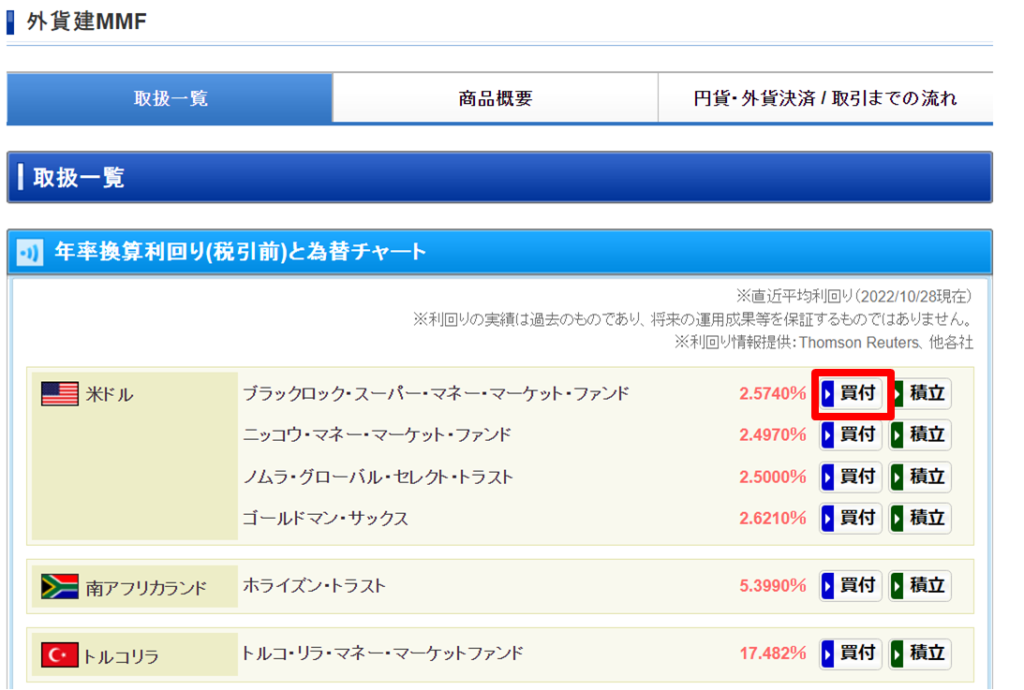Click the arrow icon on トルコ・リラ 積立 button
The width and height of the screenshot is (1024, 690).
click(899, 655)
